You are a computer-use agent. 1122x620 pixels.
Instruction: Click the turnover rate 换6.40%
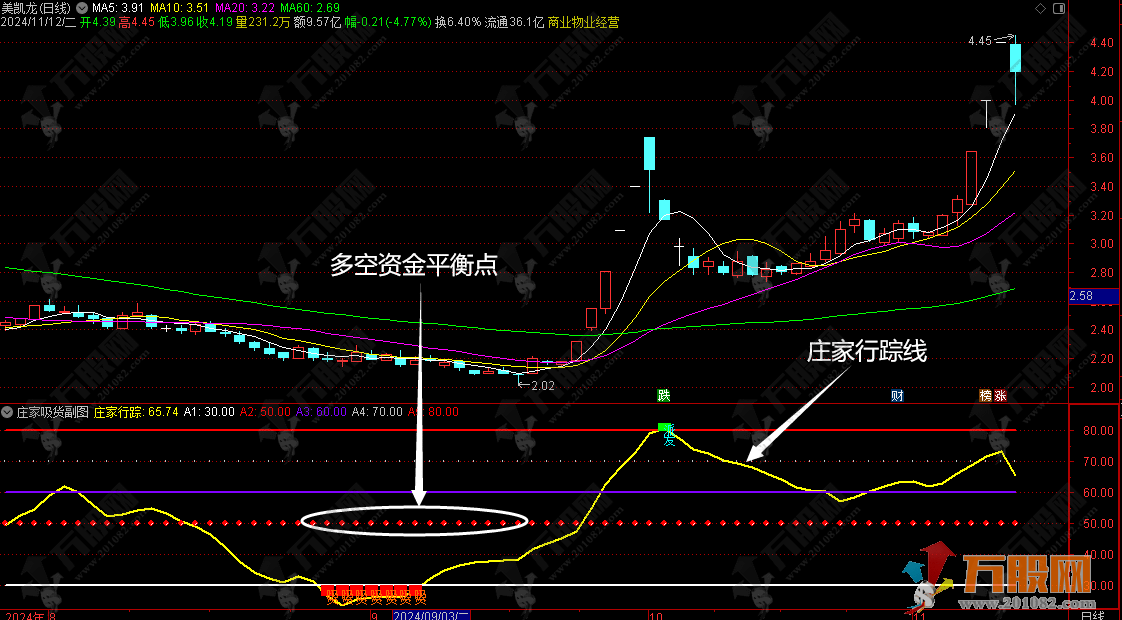click(x=458, y=22)
